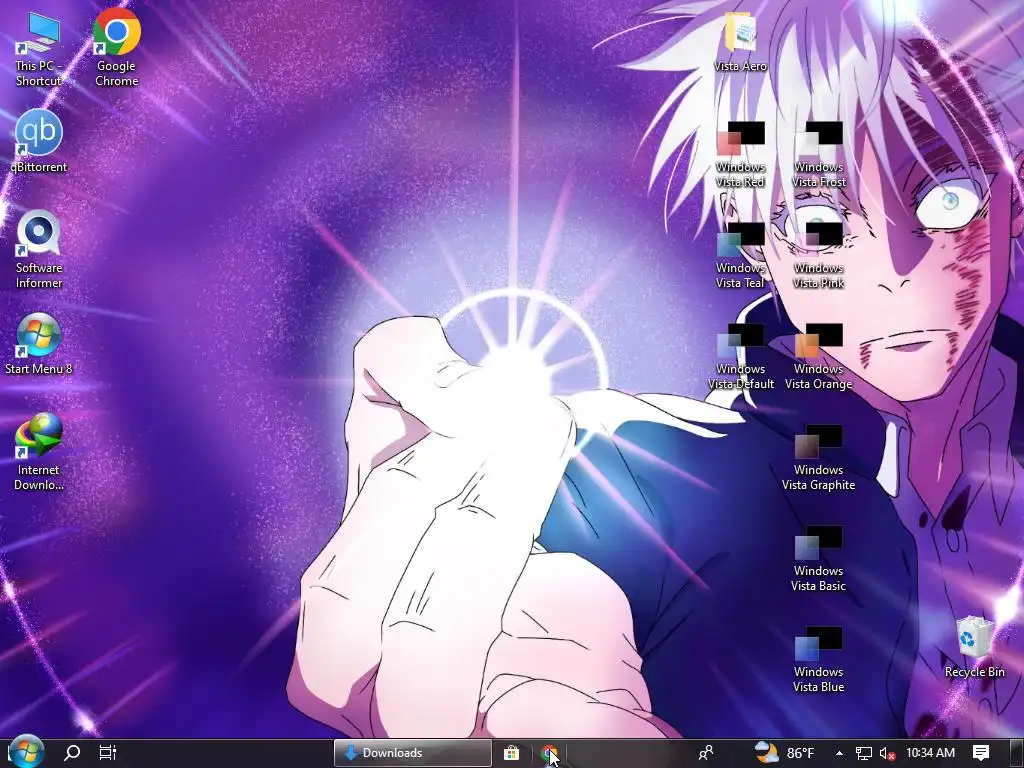Image resolution: width=1024 pixels, height=768 pixels.
Task: Click the Windows Start orb
Action: (26, 752)
